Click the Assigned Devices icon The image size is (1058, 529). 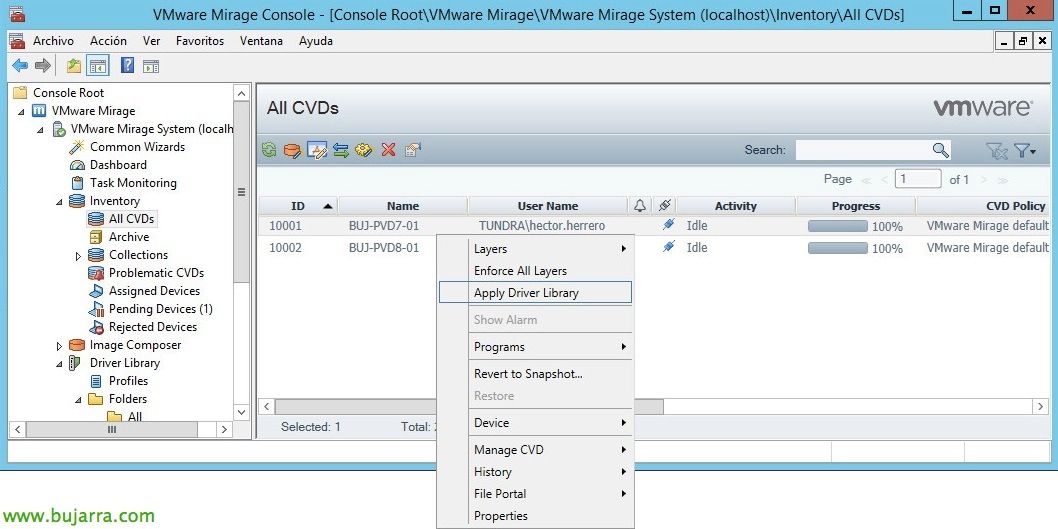point(97,291)
